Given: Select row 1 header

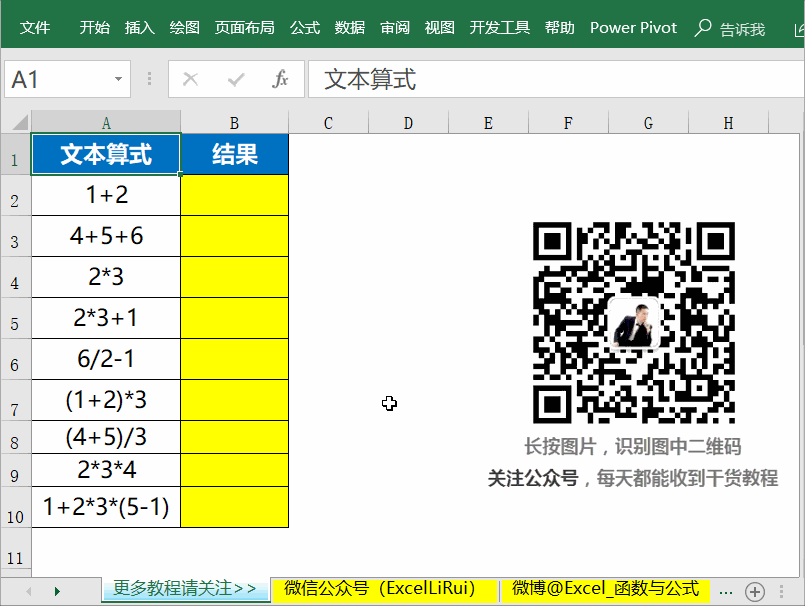Looking at the screenshot, I should 15,155.
